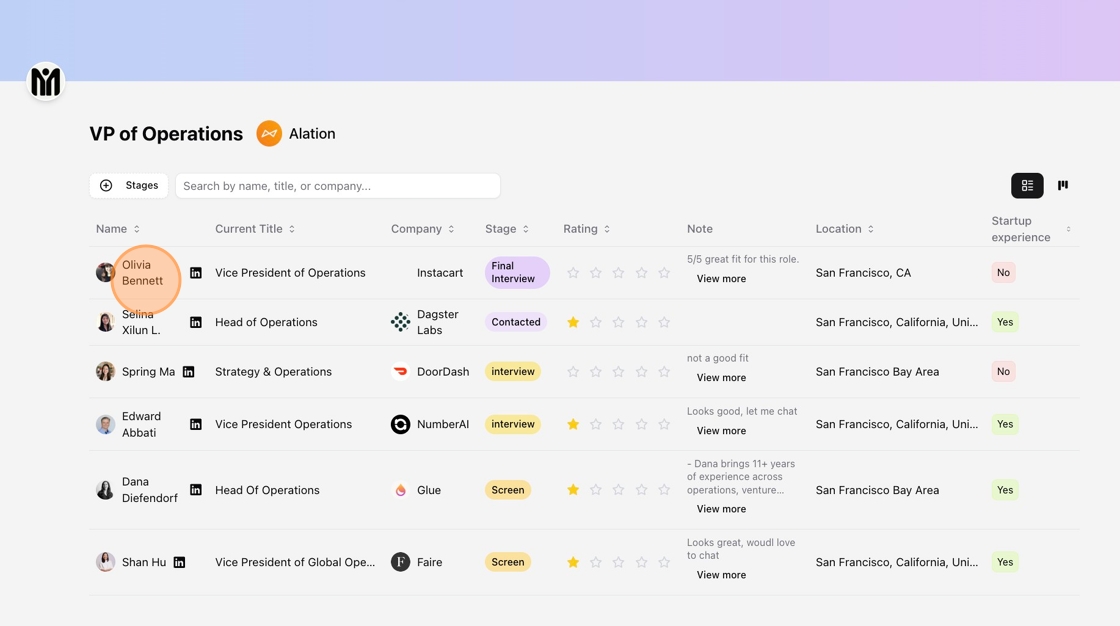Open Edward Abbati's LinkedIn icon

[x=196, y=424]
